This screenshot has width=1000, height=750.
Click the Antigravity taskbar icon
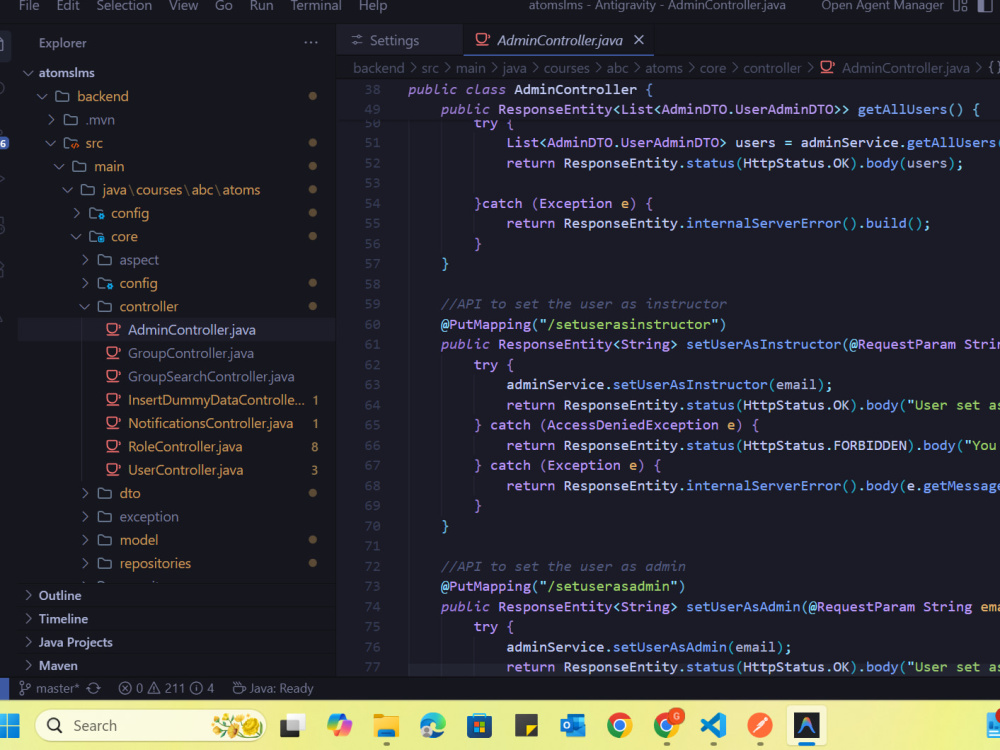coord(806,726)
